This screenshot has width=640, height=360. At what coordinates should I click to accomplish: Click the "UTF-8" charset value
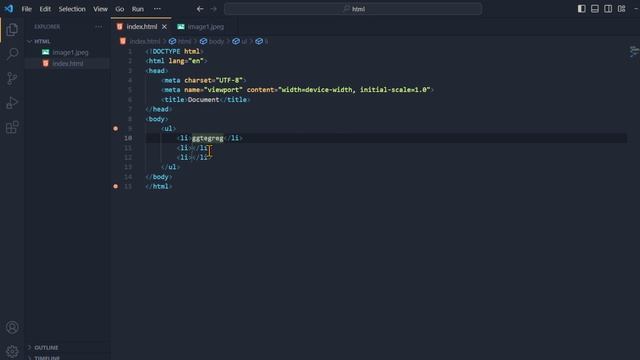229,80
